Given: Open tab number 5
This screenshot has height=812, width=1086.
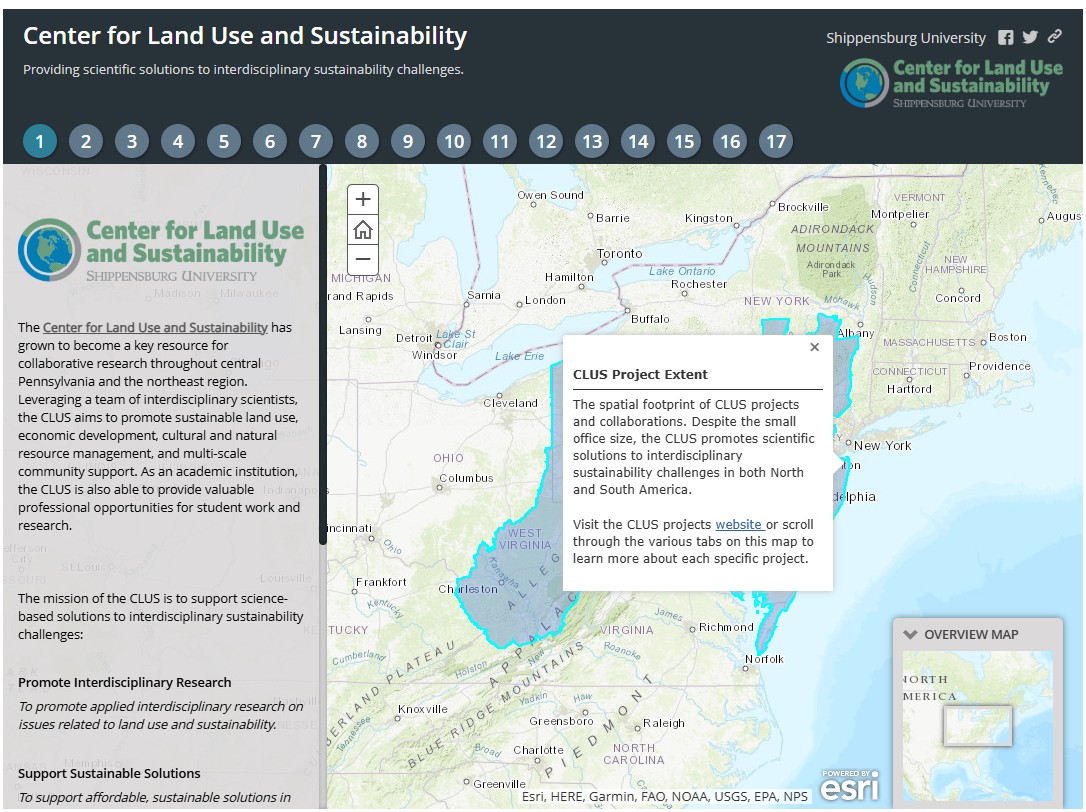Looking at the screenshot, I should coord(224,142).
